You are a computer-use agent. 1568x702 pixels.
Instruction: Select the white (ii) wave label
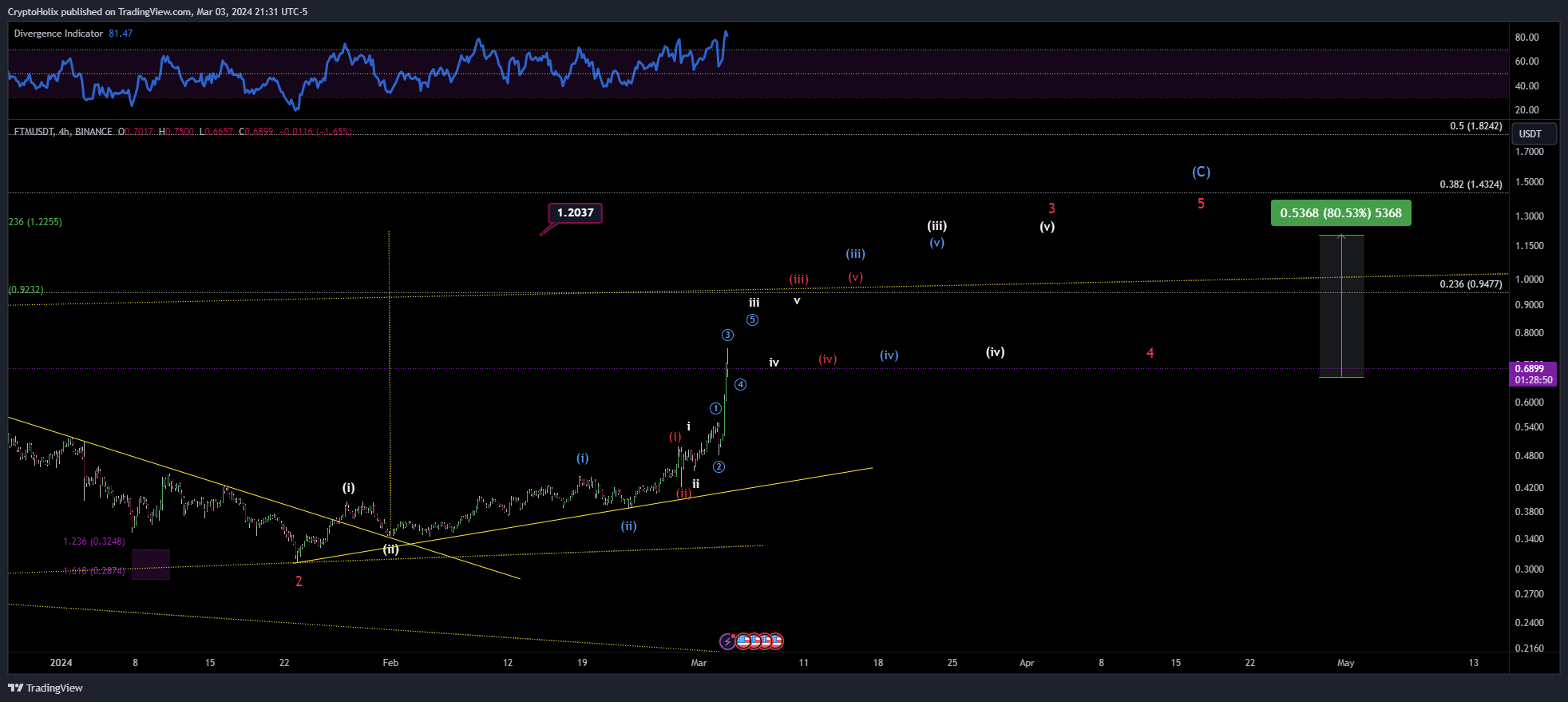click(x=390, y=549)
